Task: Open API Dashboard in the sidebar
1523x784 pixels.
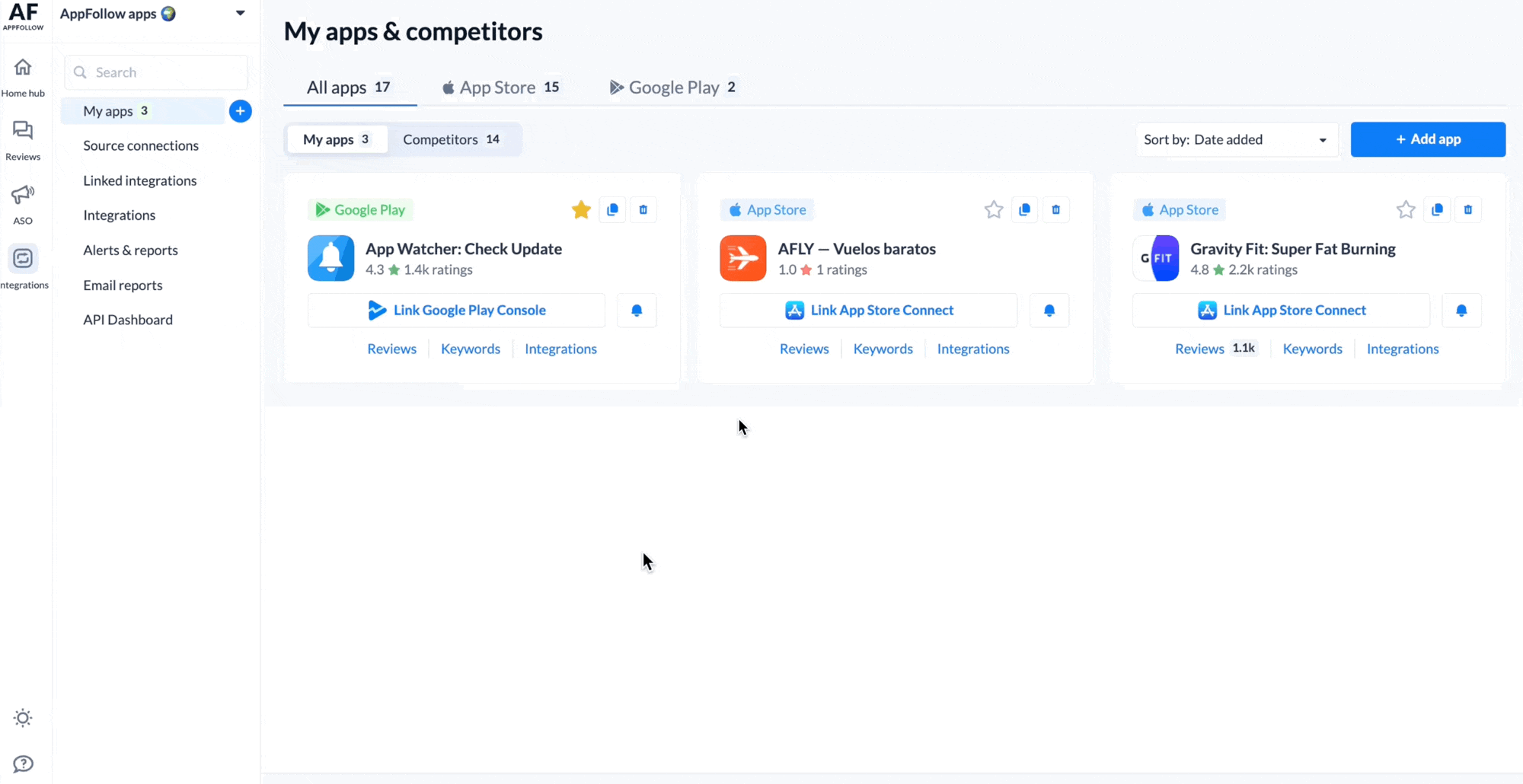Action: tap(128, 320)
